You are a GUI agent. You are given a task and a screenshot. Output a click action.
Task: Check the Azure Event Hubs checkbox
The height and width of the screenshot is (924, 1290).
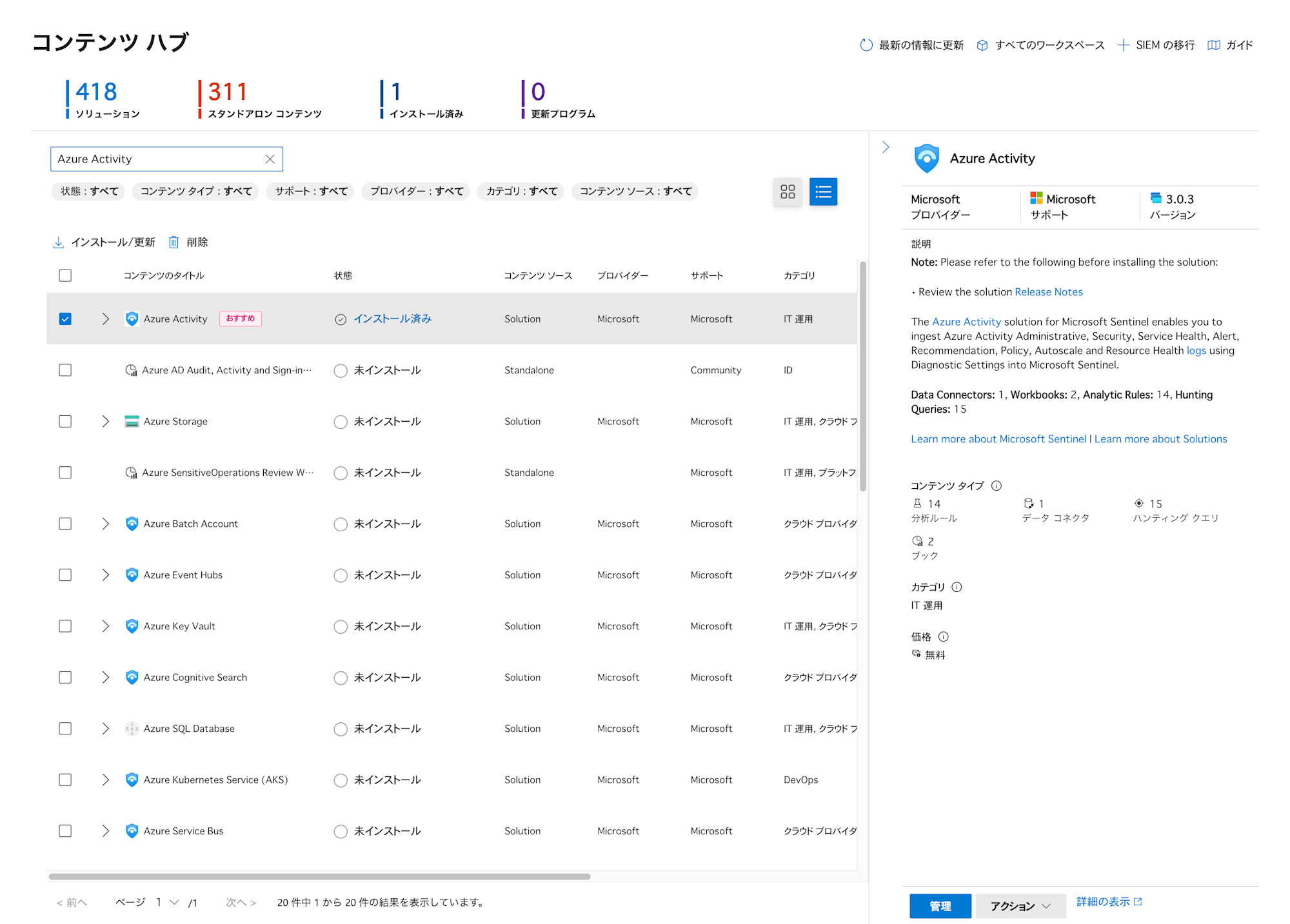pos(65,575)
